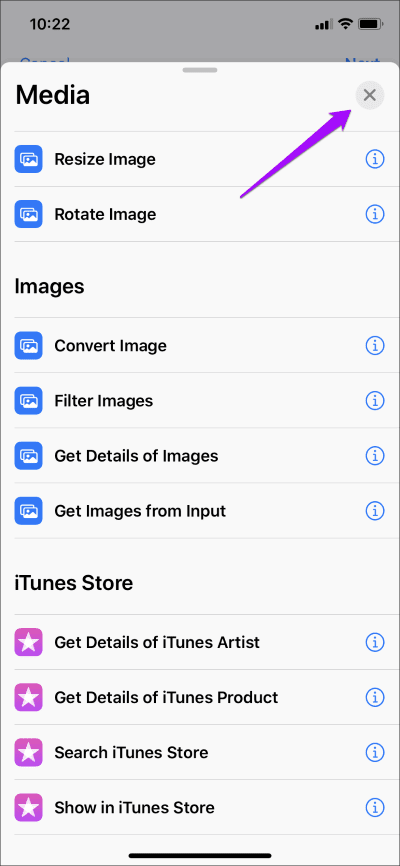
Task: Close the Media actions sheet
Action: point(370,95)
